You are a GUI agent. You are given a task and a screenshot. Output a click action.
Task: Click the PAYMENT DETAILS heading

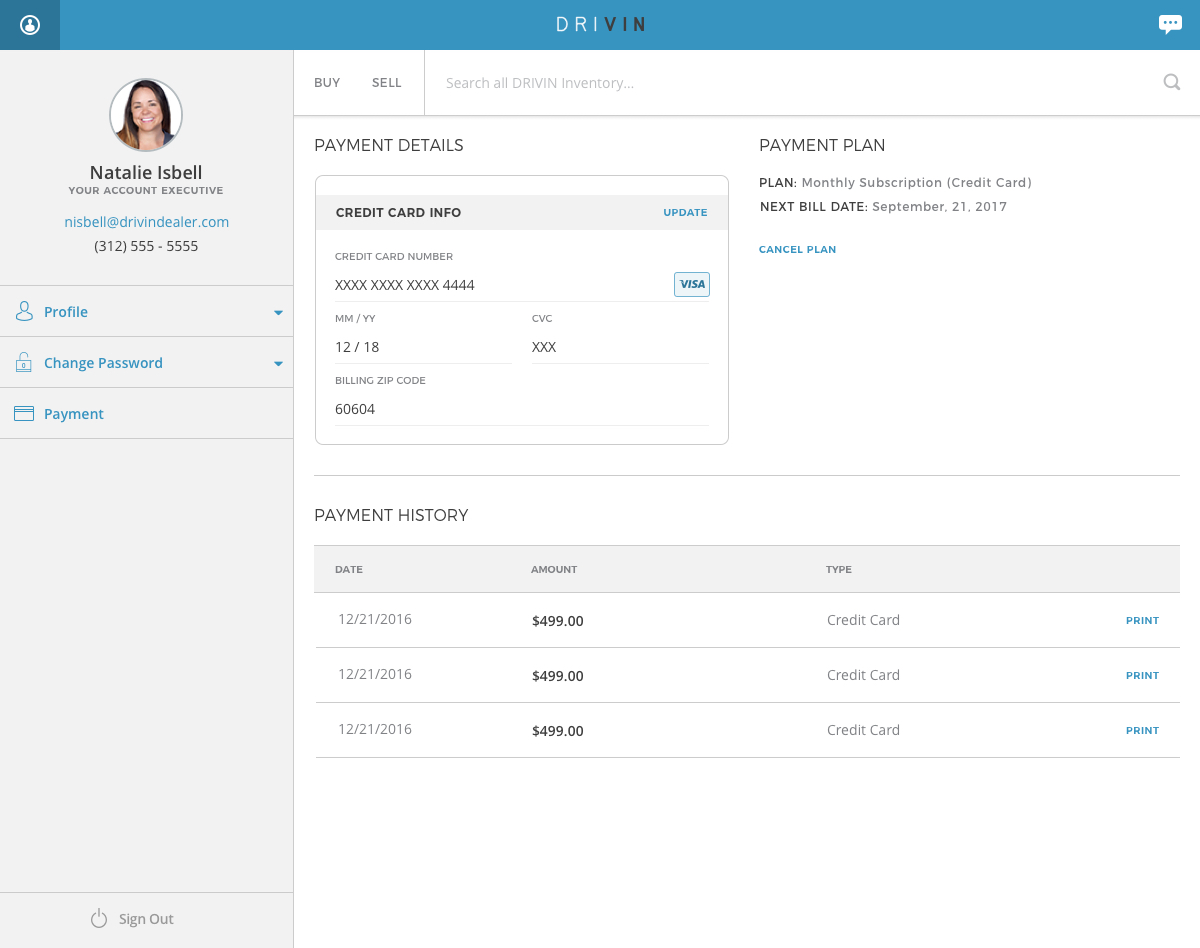389,146
